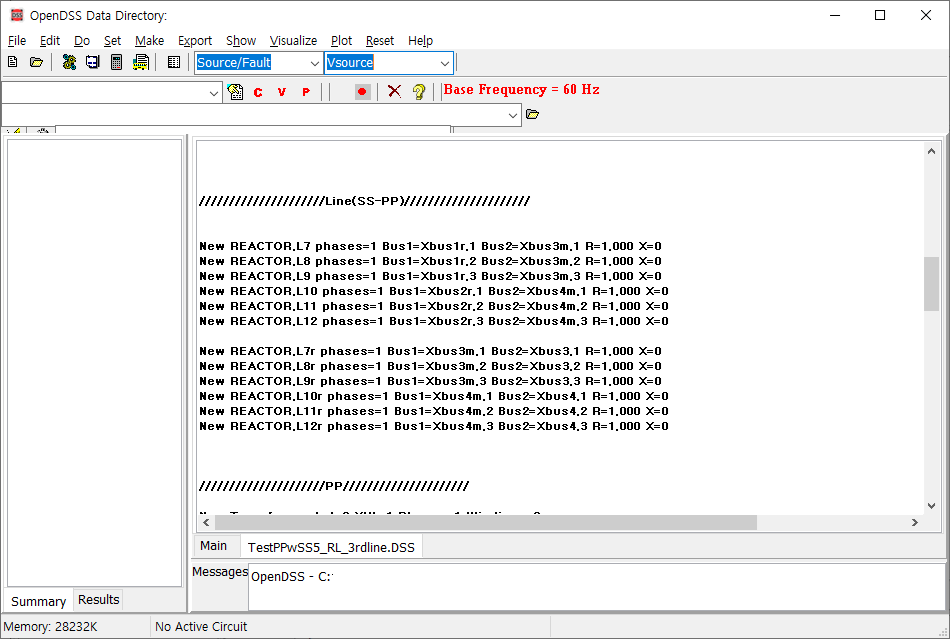The height and width of the screenshot is (639, 950).
Task: Click the script line defining REACTOR.L10r
Action: (x=434, y=396)
